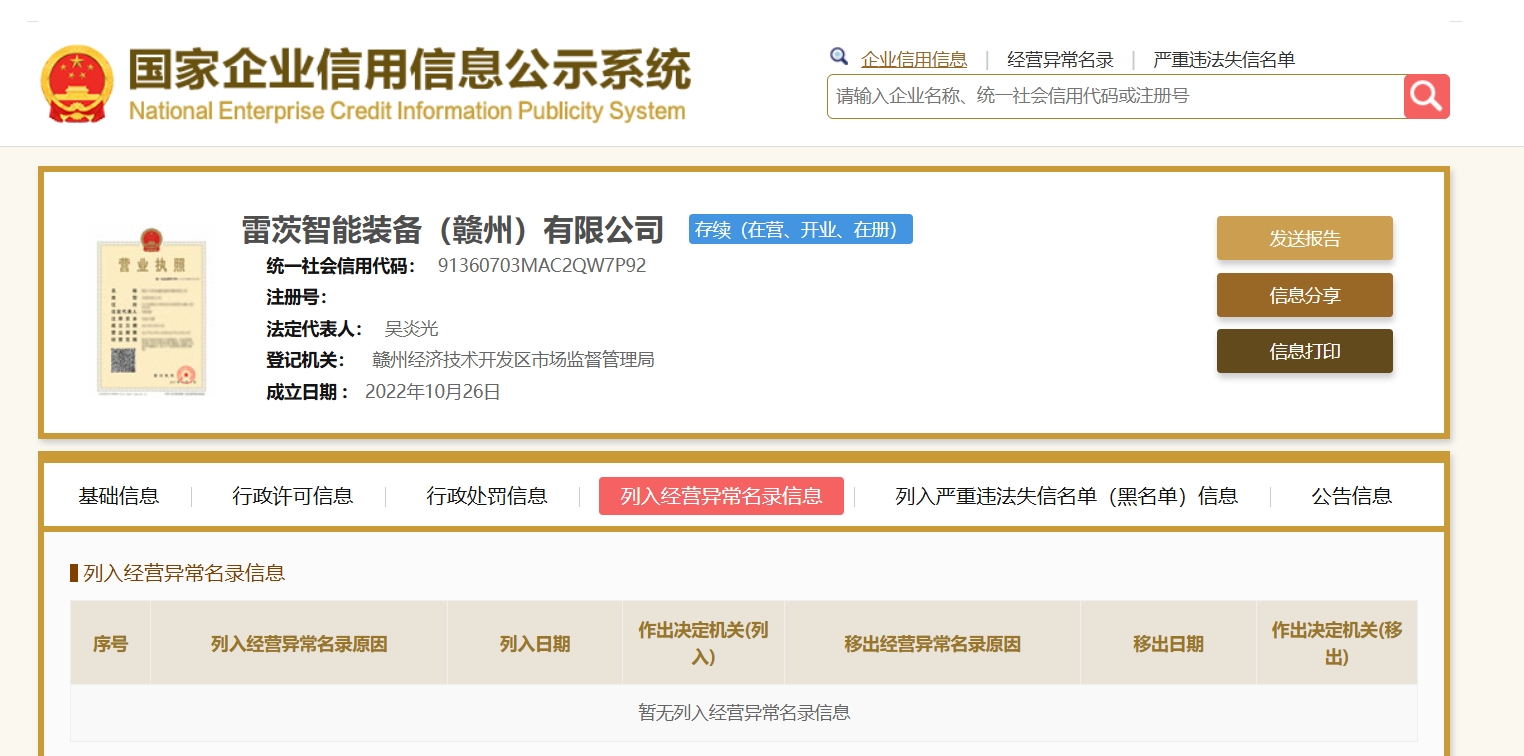1524x756 pixels.
Task: Click the English subtitle National Enterprise Credit Information Publicity System
Action: (407, 110)
